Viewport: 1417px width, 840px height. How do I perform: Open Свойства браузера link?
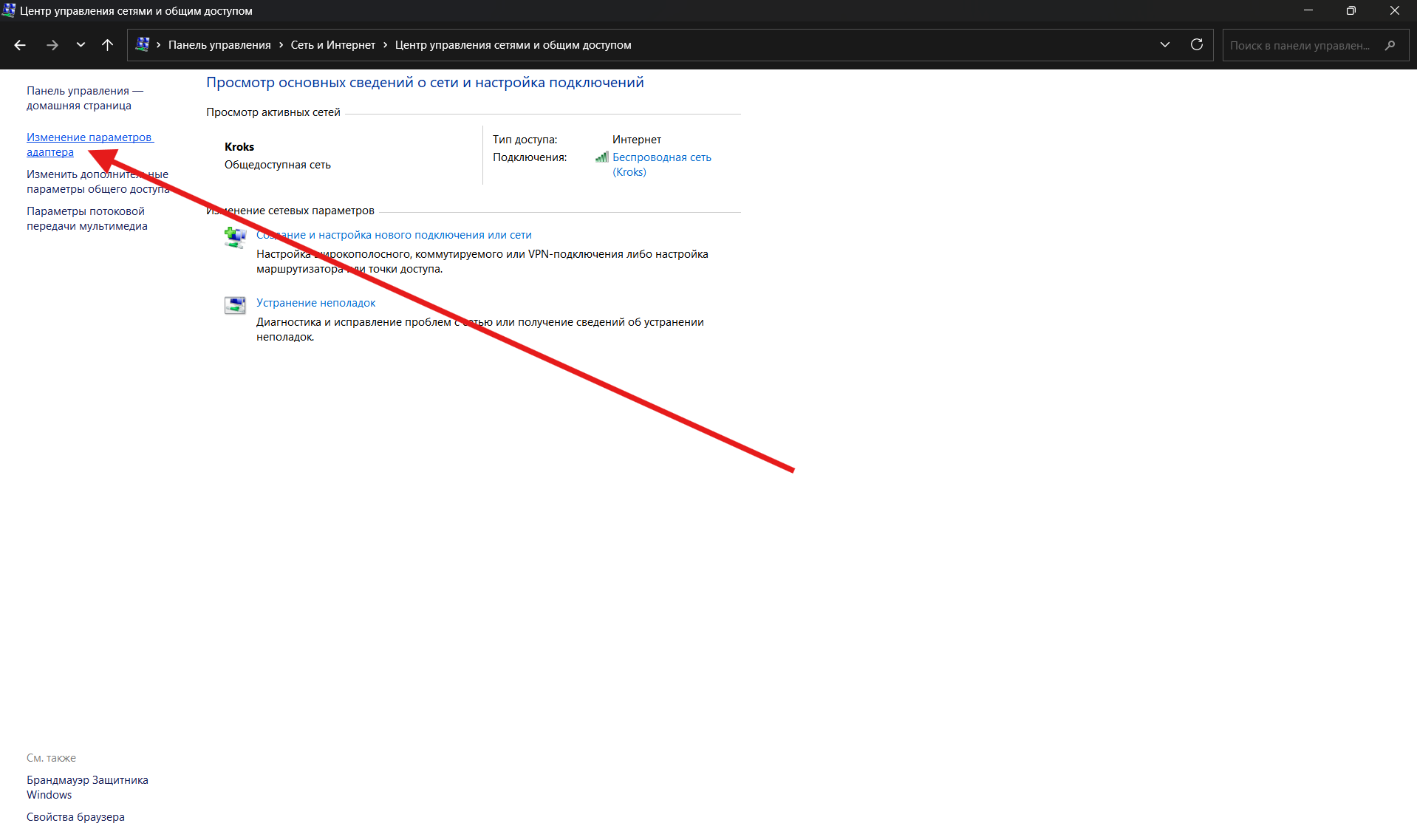(75, 817)
